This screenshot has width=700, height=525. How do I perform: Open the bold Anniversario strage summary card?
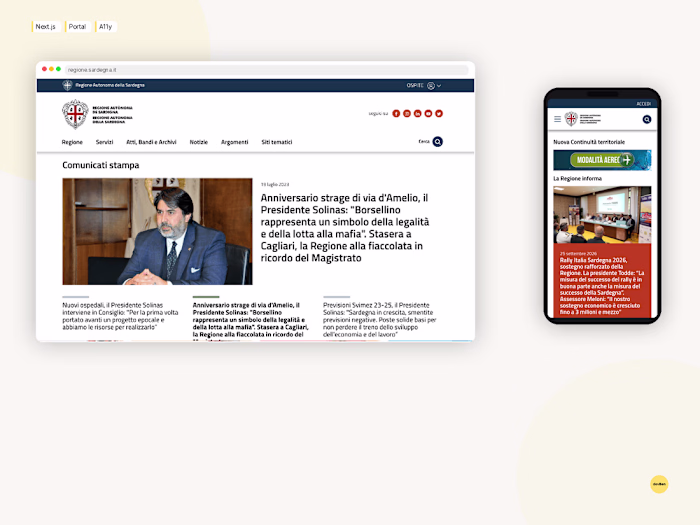point(250,320)
